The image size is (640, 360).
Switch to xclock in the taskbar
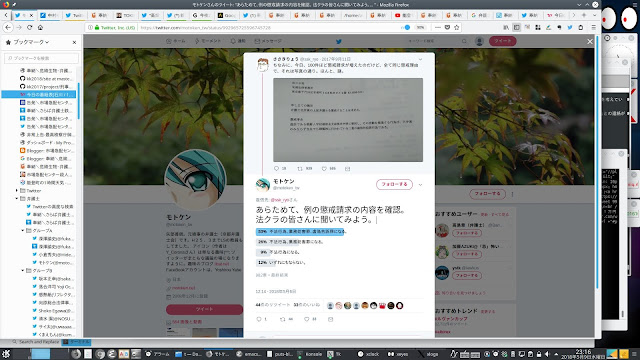(368, 354)
